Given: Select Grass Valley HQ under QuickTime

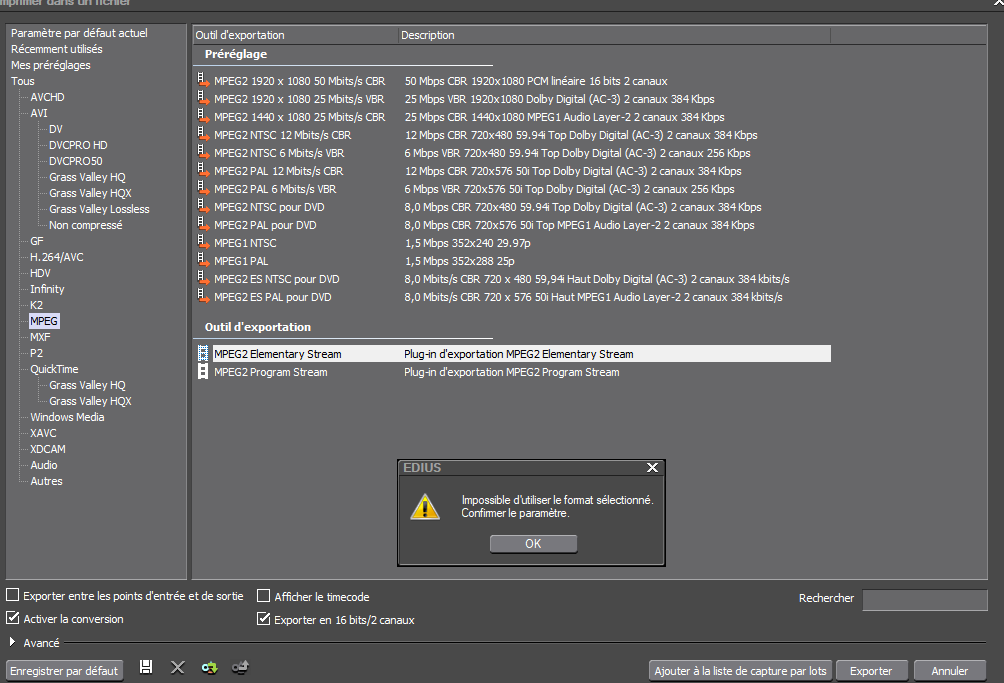Looking at the screenshot, I should pyautogui.click(x=87, y=385).
